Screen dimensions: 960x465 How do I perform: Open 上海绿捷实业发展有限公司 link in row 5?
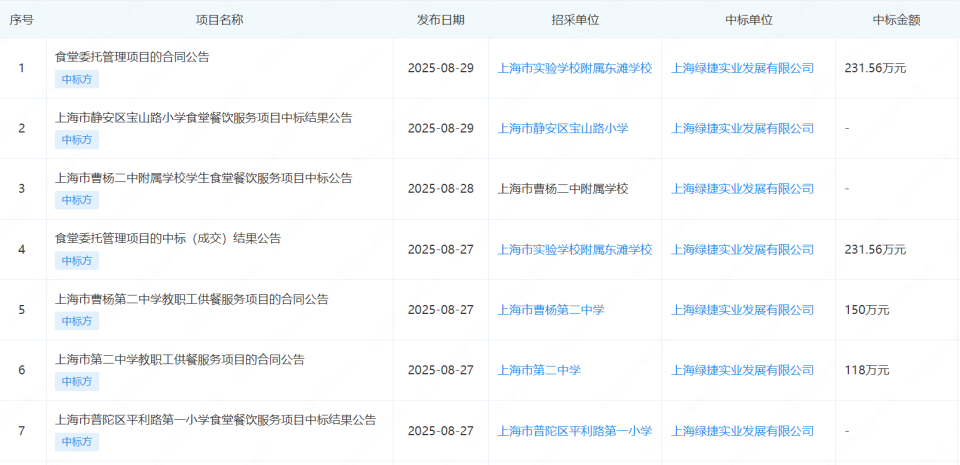tap(743, 310)
